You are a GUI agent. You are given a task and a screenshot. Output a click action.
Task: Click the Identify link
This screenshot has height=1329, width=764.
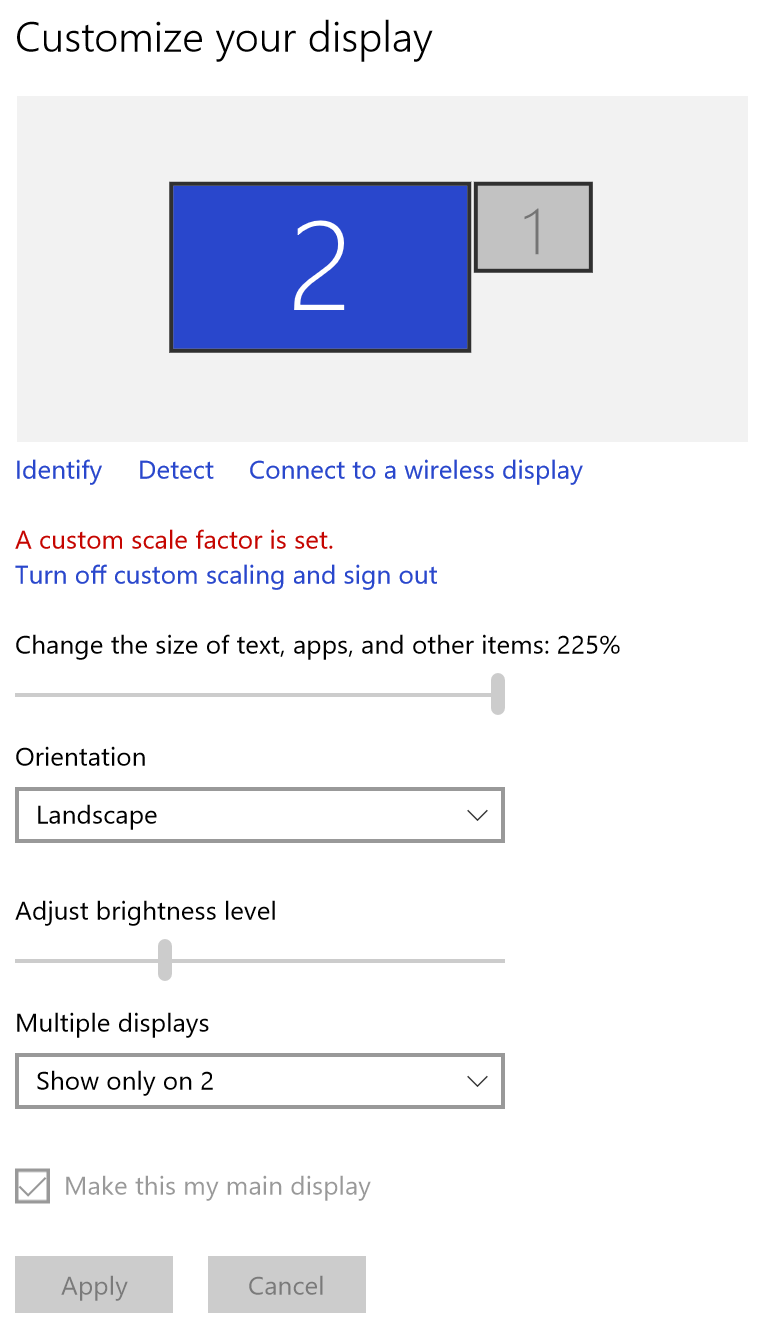pos(59,470)
